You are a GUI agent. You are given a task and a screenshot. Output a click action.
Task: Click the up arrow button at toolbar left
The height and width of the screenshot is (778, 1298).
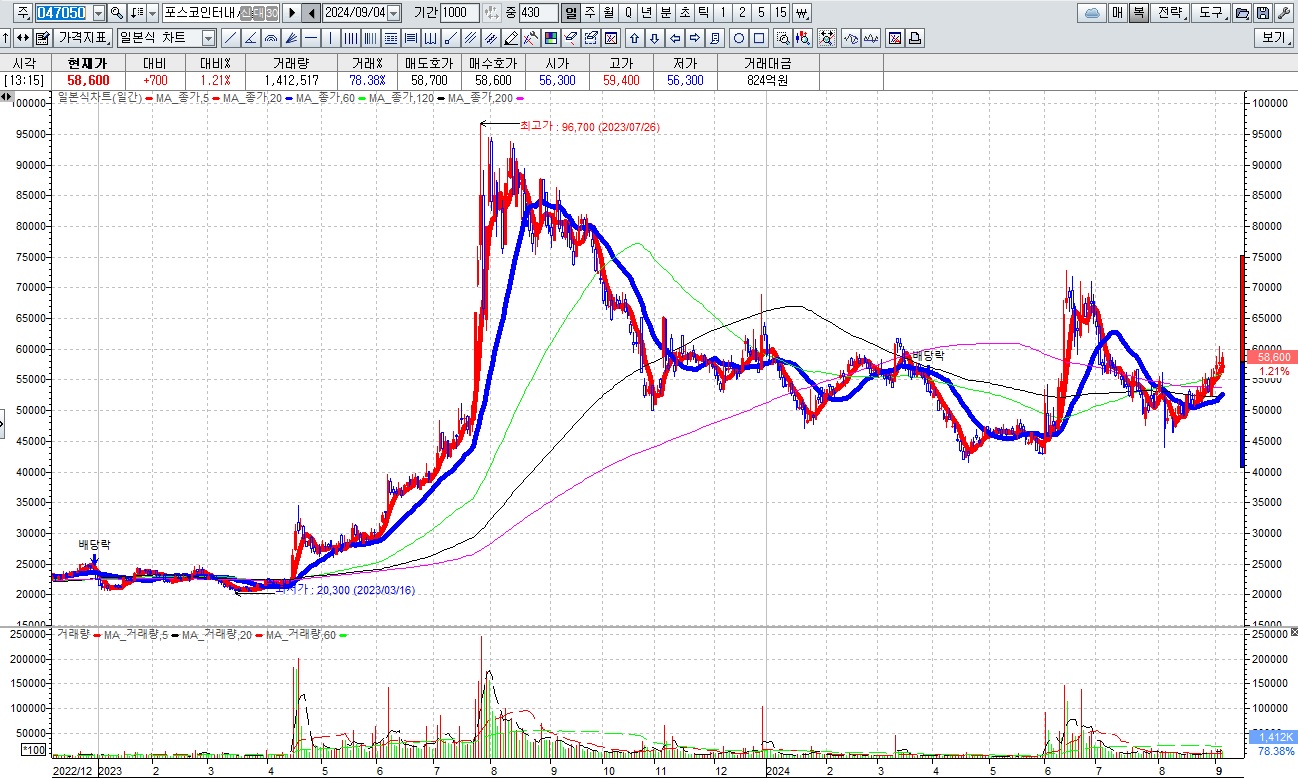pyautogui.click(x=6, y=38)
